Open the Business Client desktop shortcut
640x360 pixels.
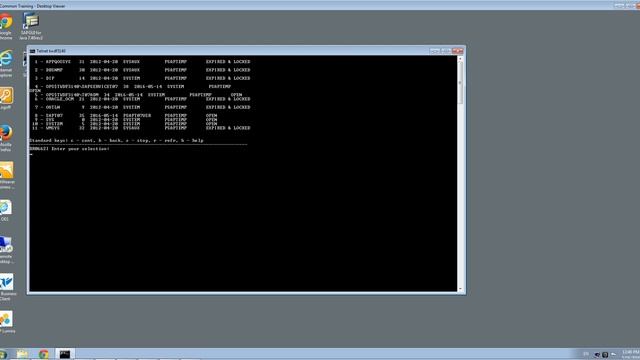pyautogui.click(x=7, y=287)
